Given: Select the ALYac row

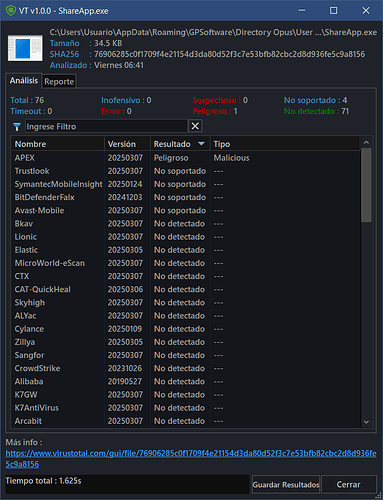Looking at the screenshot, I should (x=186, y=316).
